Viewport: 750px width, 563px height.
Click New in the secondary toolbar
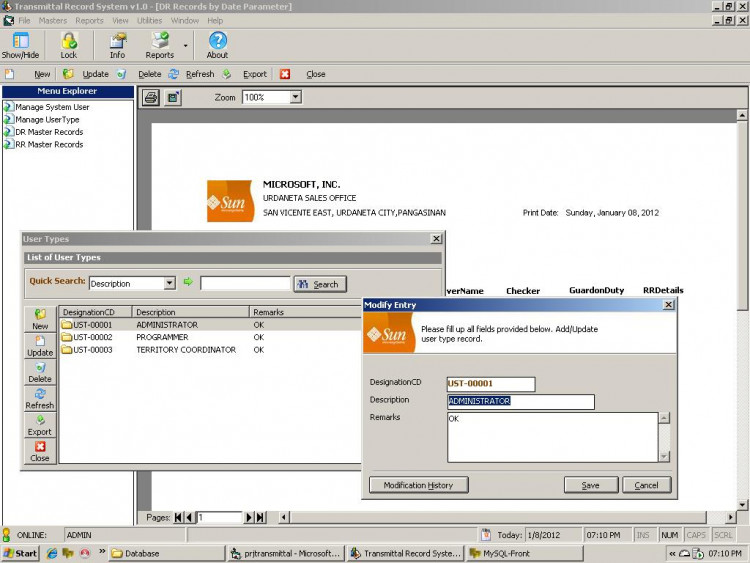pos(42,74)
